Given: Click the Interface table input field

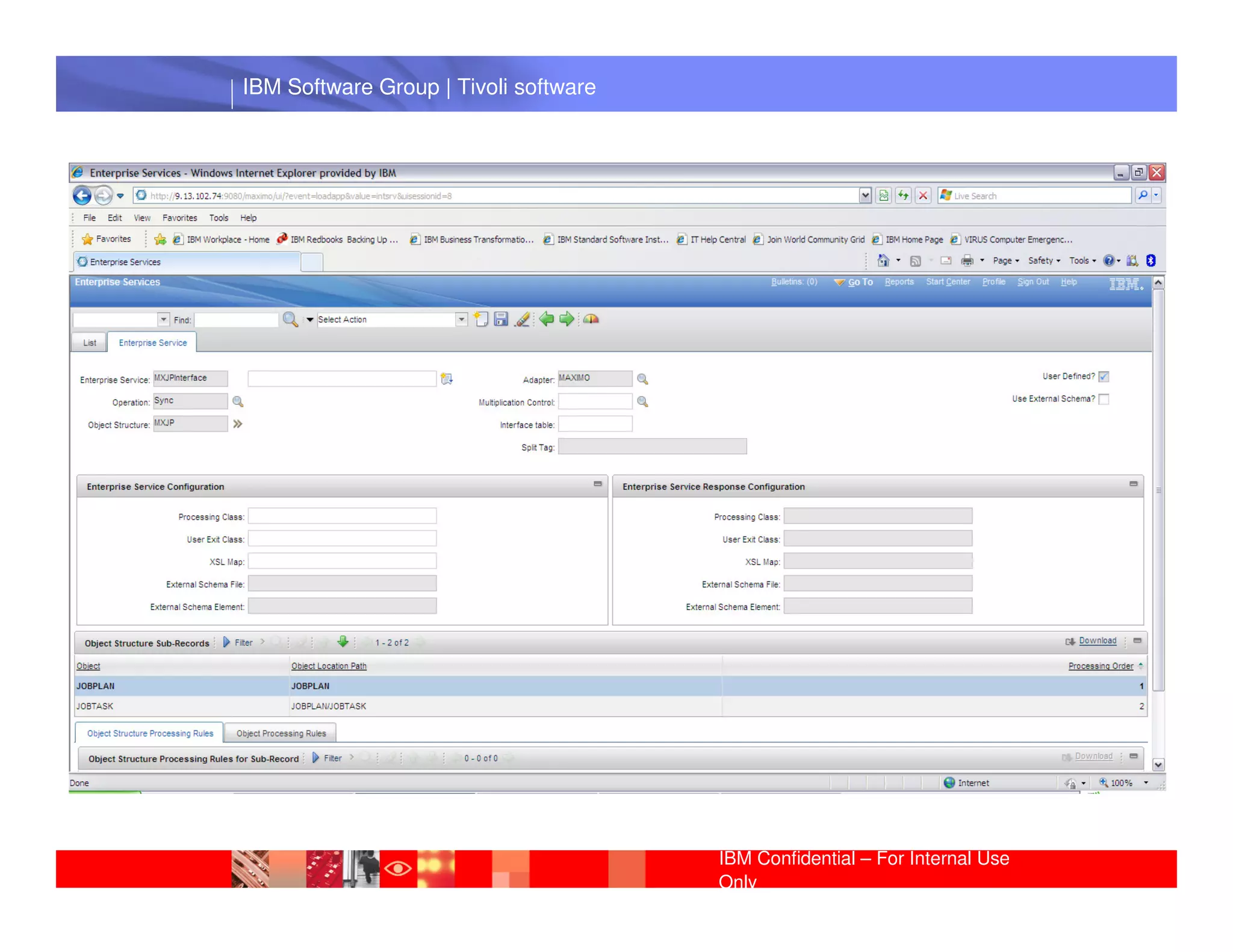Looking at the screenshot, I should tap(595, 424).
